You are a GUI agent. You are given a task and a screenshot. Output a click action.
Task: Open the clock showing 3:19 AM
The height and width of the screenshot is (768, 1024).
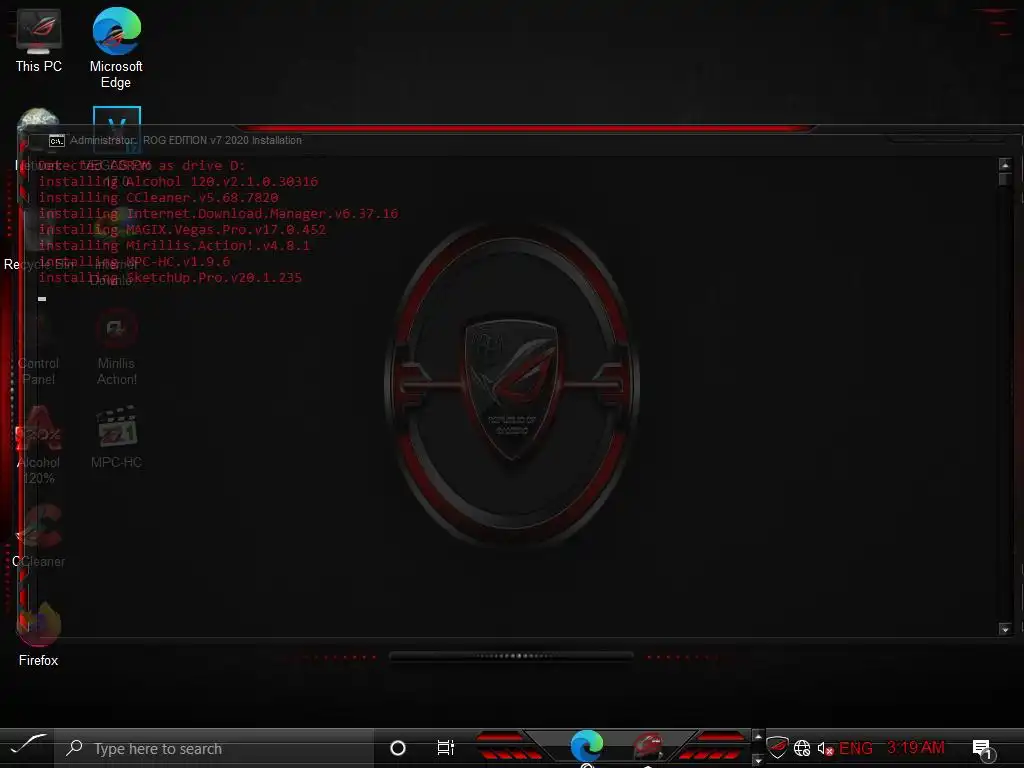[916, 747]
